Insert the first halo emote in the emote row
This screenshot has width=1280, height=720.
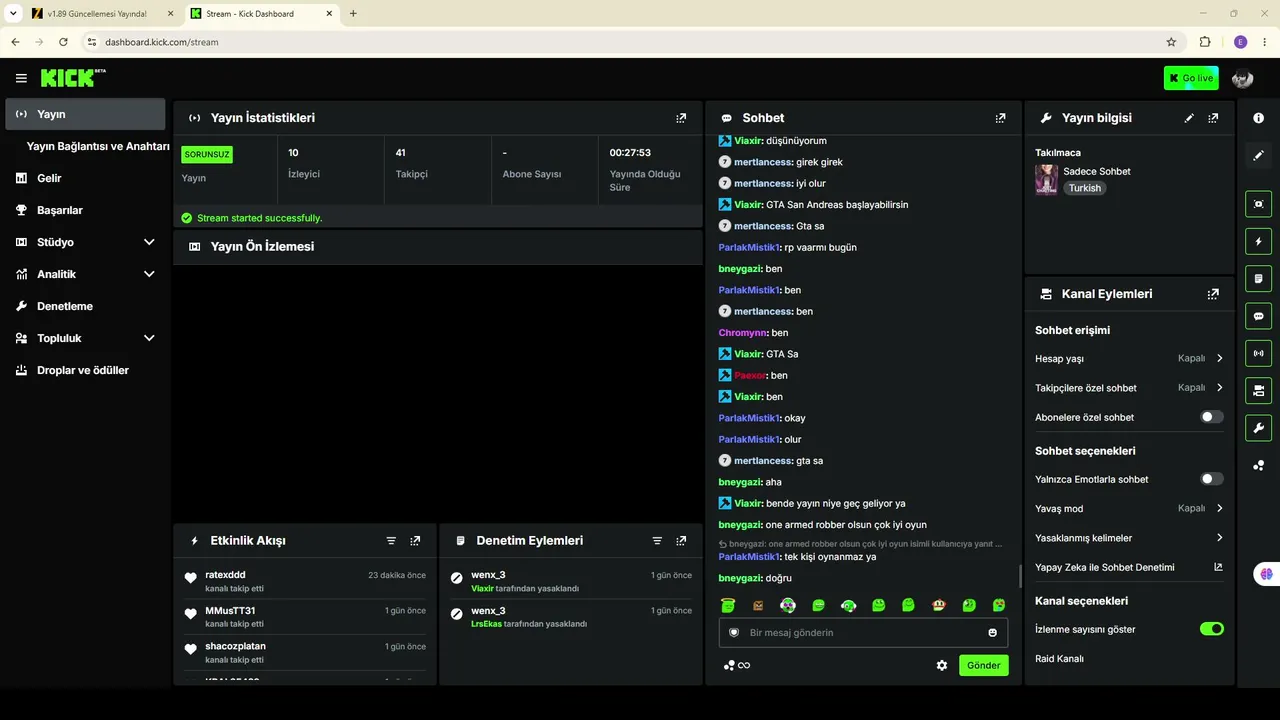[x=728, y=605]
